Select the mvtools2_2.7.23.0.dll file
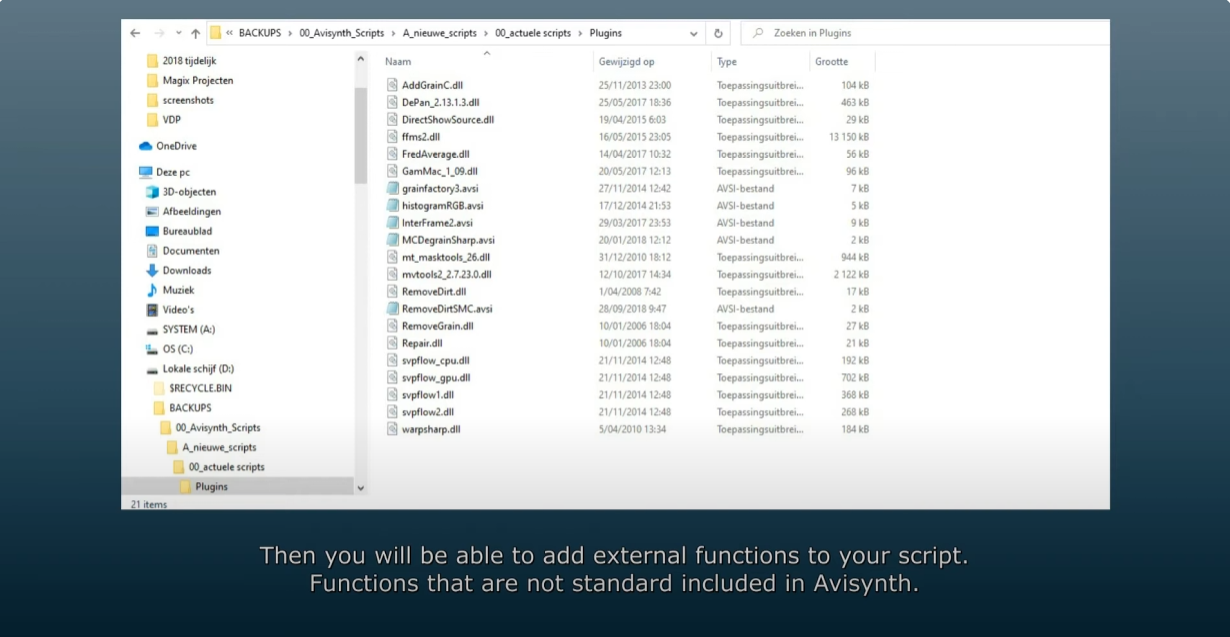Viewport: 1230px width, 637px height. (x=446, y=274)
